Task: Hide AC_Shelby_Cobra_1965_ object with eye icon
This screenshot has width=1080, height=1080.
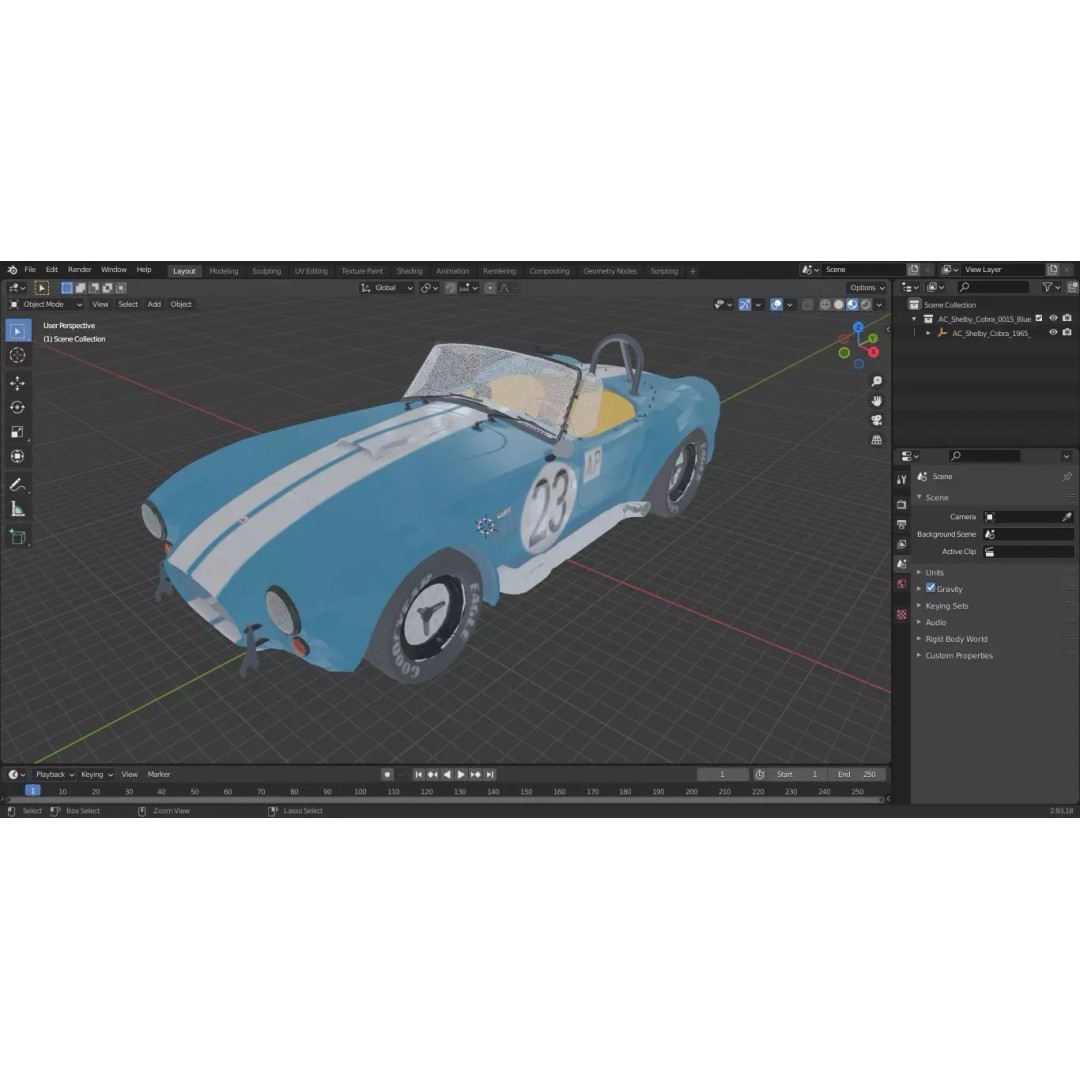Action: [x=1053, y=332]
